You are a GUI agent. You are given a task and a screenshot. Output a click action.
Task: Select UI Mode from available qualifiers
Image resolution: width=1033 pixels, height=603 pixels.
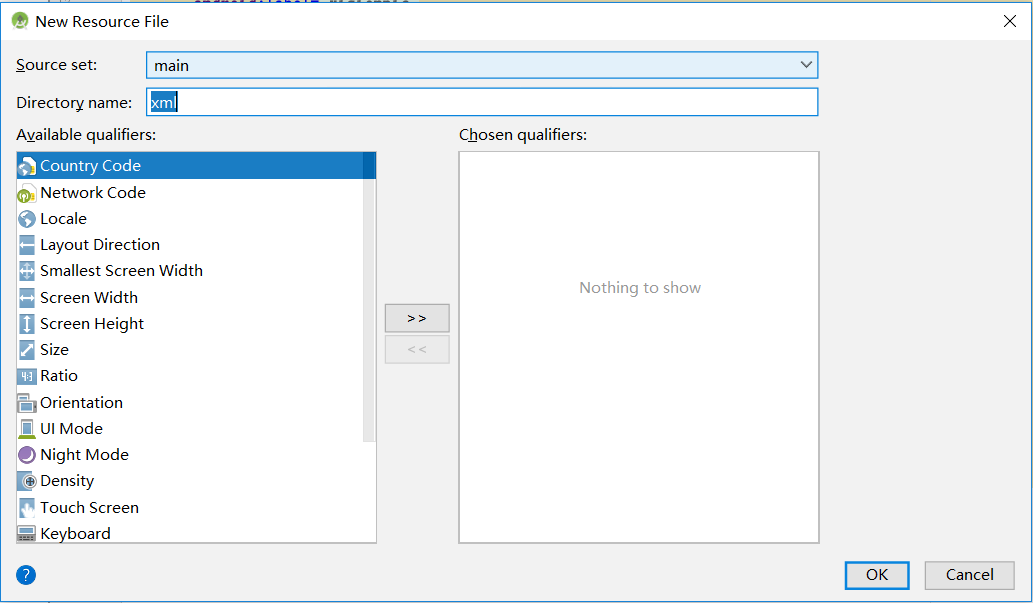71,429
